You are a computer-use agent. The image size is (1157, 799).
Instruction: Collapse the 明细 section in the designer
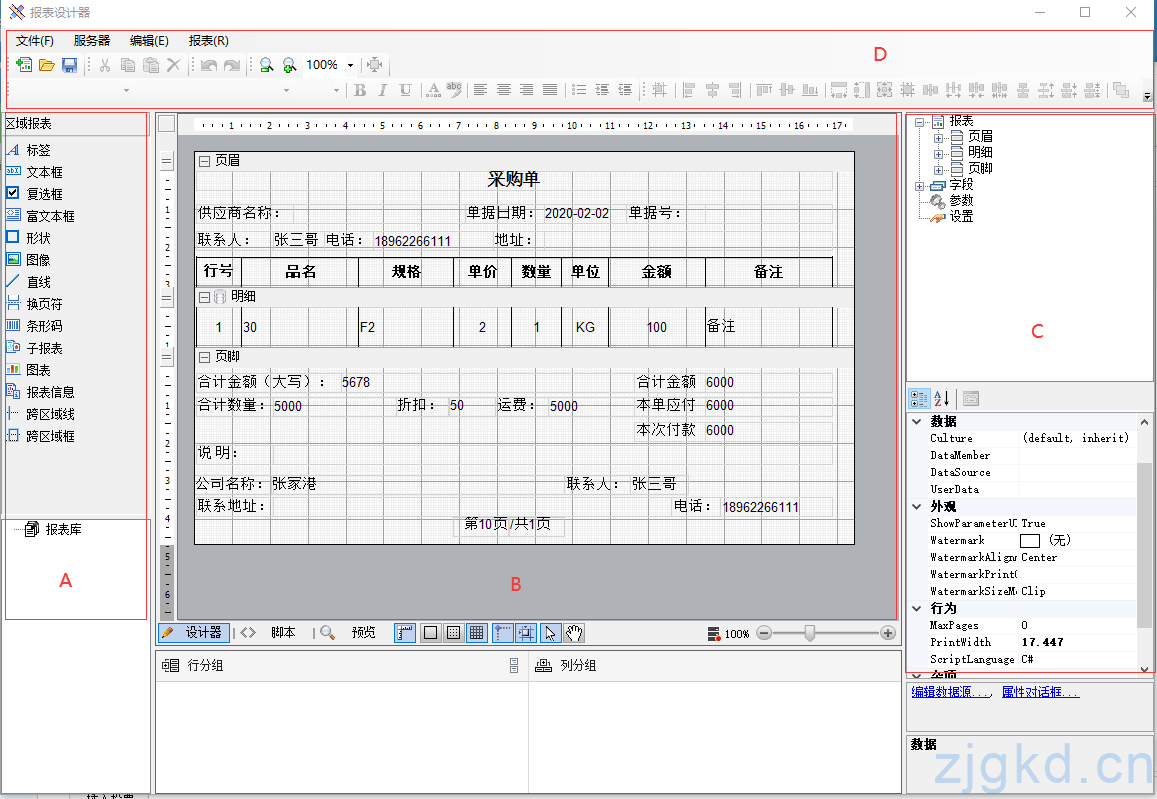pyautogui.click(x=204, y=297)
